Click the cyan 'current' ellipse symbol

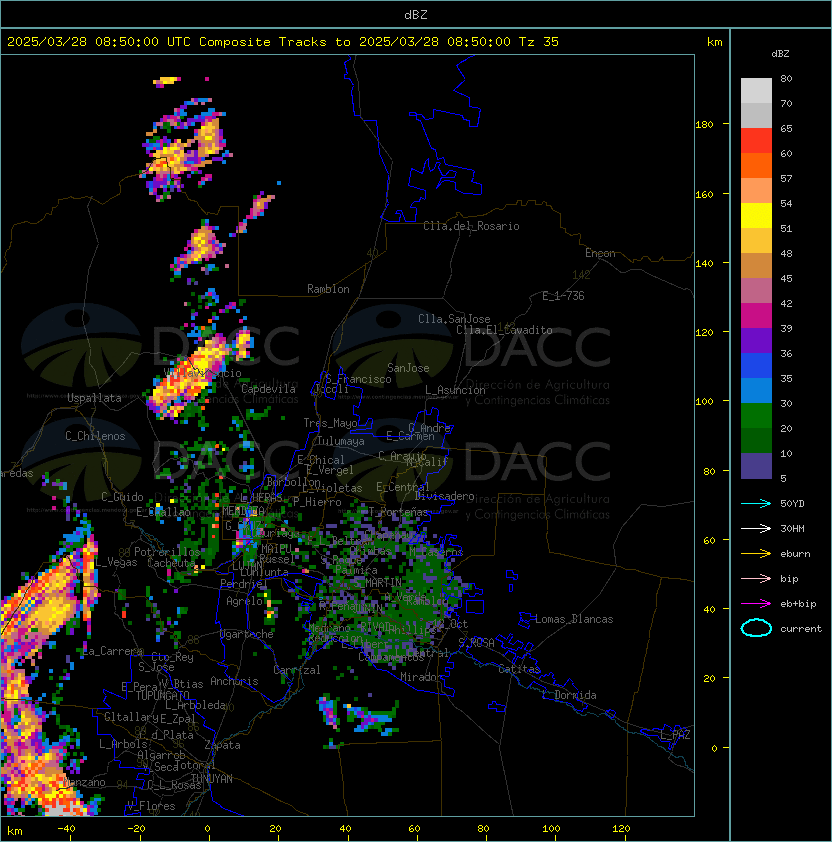[756, 628]
